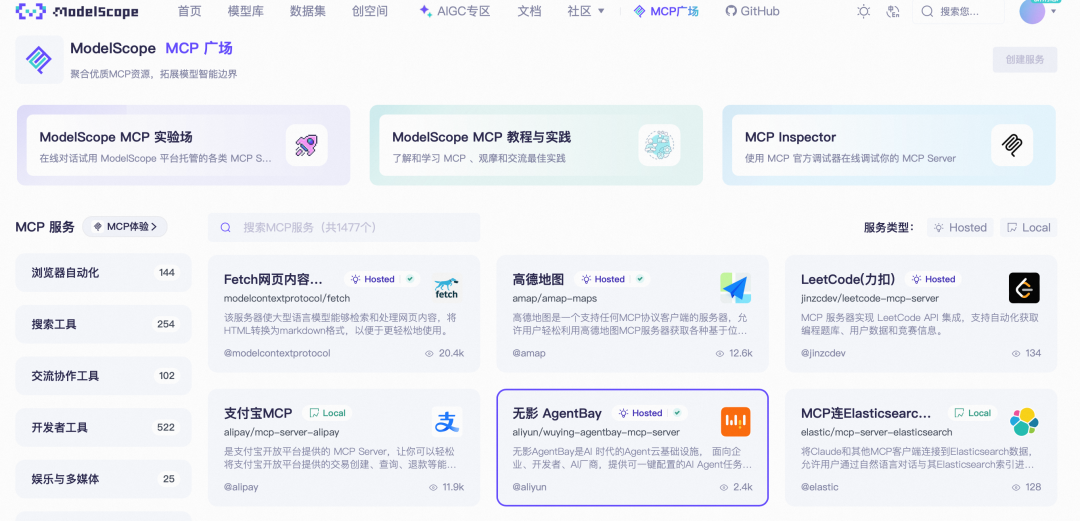
Task: Click the MCP Inspector paperclip icon
Action: pyautogui.click(x=1012, y=145)
